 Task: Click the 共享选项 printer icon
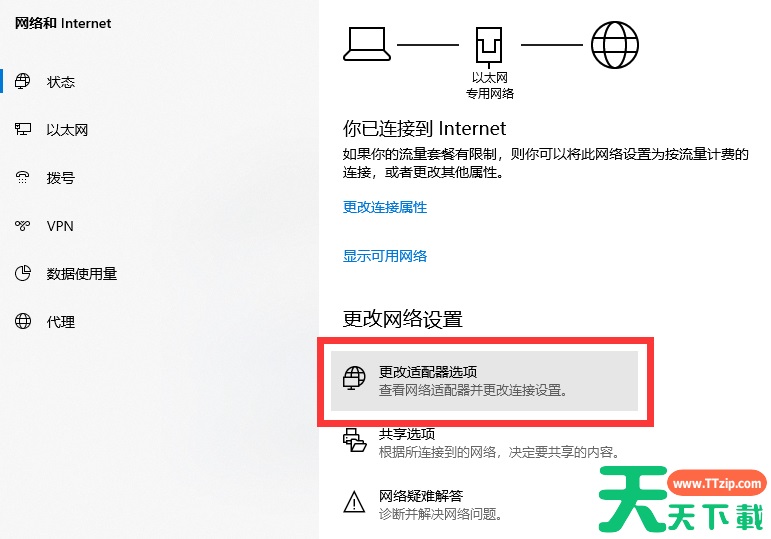tap(355, 440)
